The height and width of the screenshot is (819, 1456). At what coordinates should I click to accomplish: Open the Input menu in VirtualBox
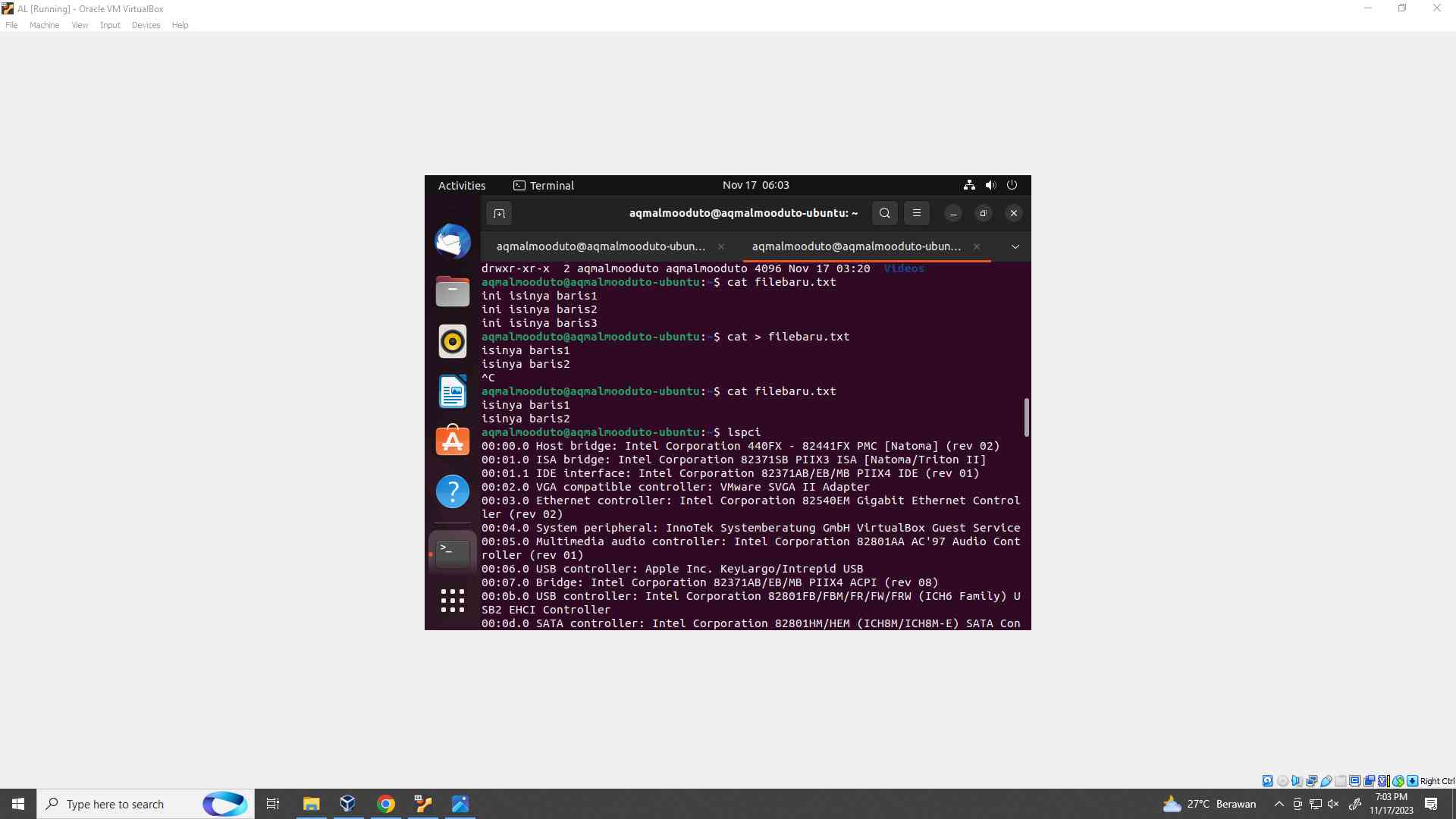point(110,25)
